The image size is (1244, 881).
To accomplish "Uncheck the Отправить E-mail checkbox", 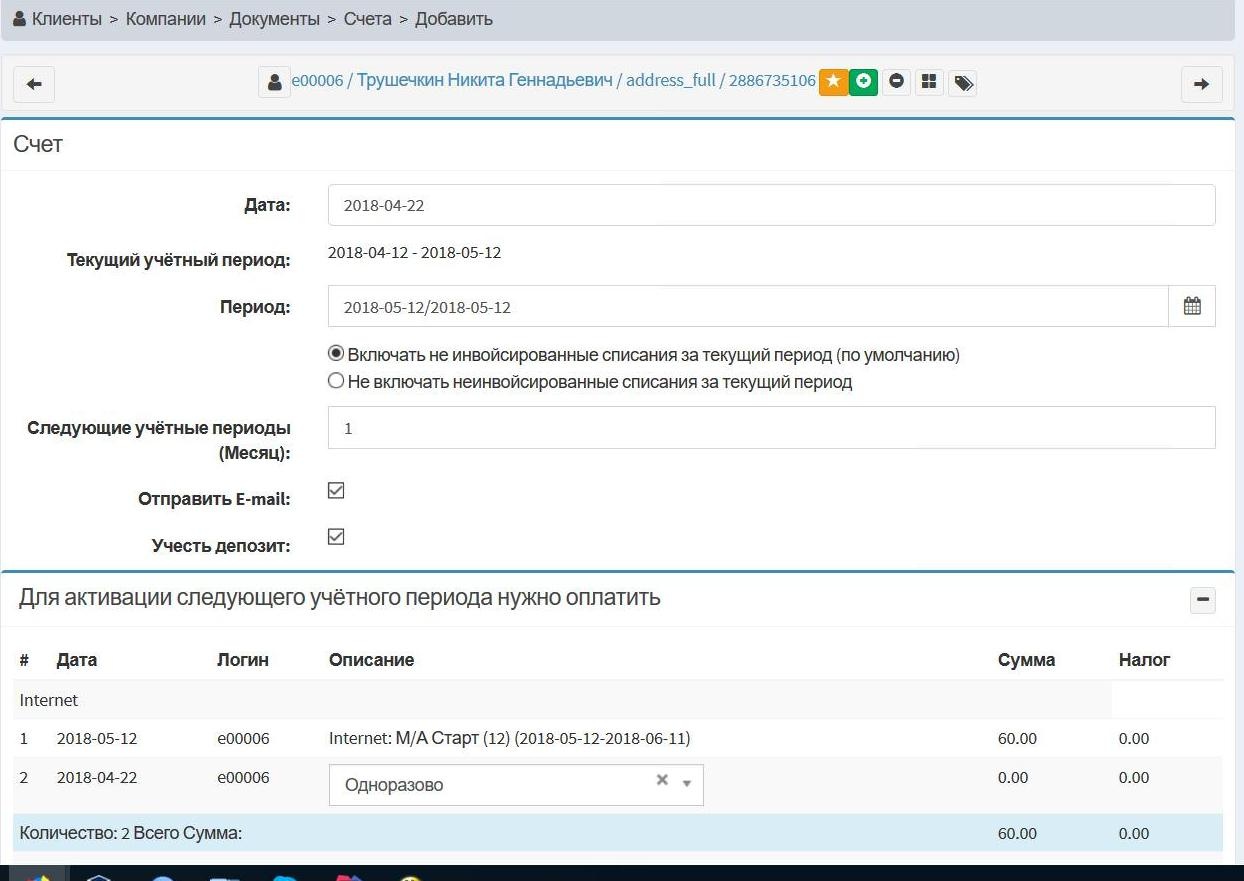I will point(336,491).
